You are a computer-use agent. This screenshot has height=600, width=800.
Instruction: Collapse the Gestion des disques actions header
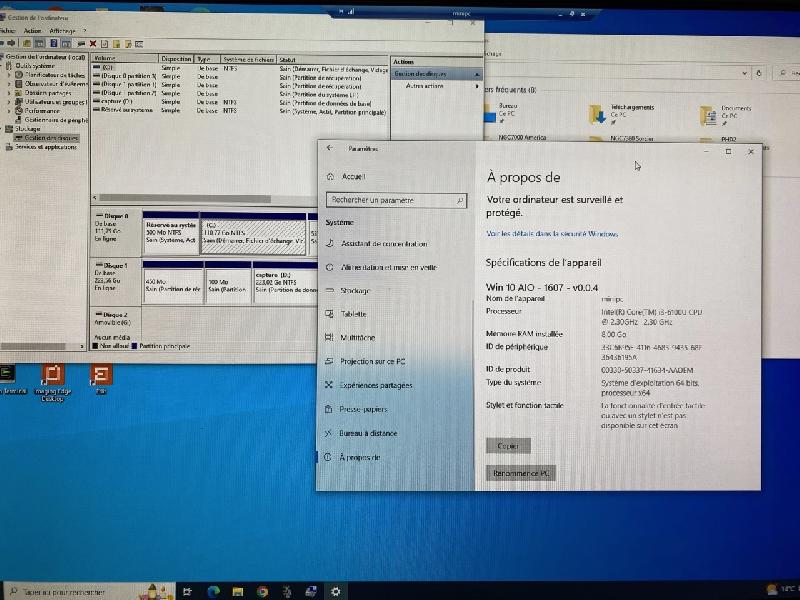point(477,74)
